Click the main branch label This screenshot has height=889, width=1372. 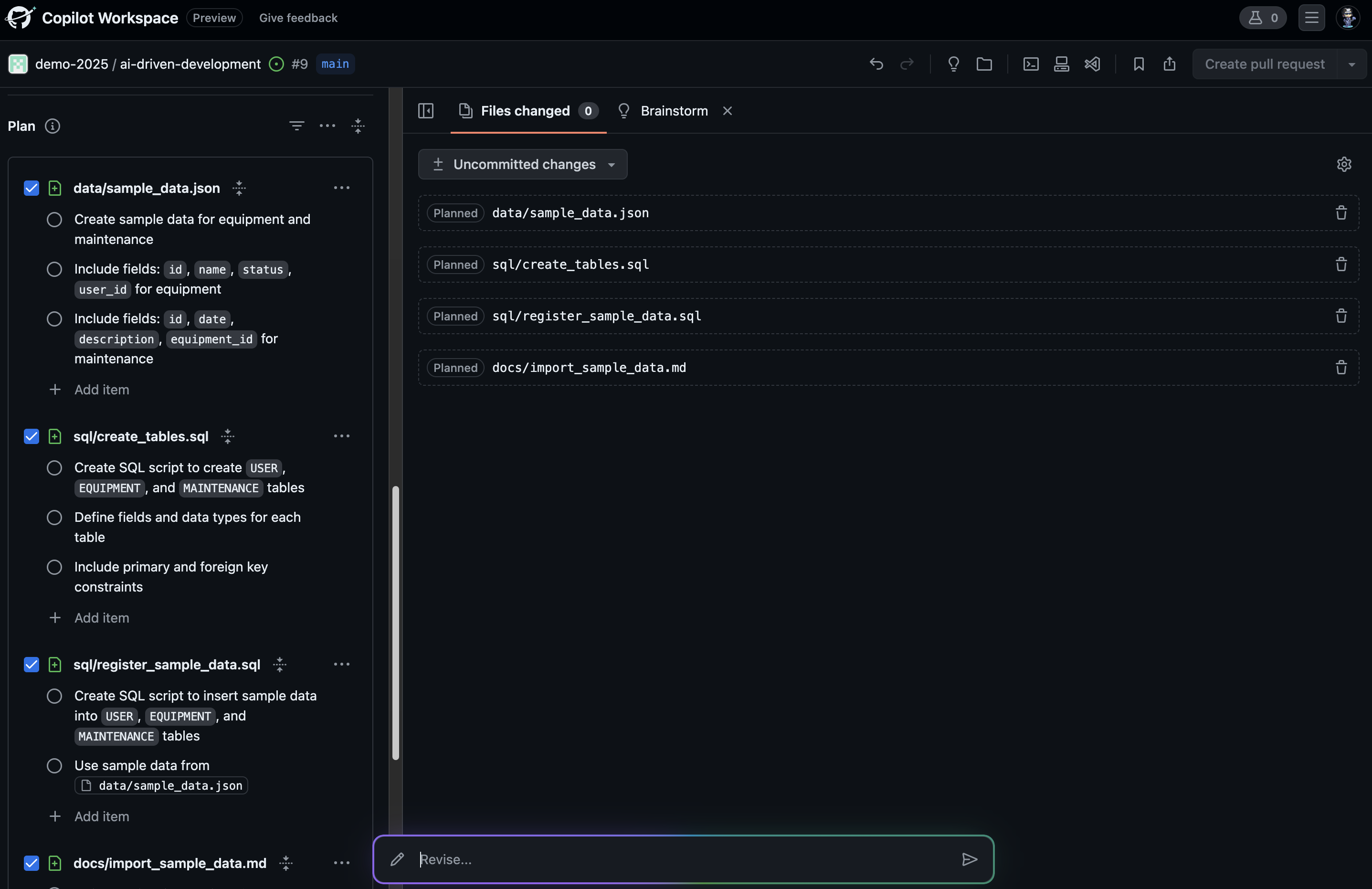[x=335, y=64]
